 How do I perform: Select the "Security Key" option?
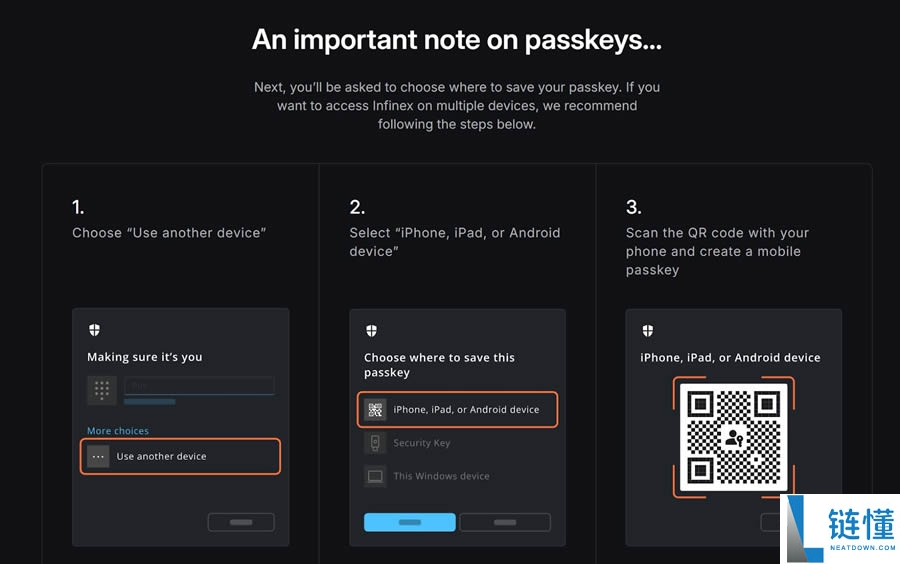421,442
